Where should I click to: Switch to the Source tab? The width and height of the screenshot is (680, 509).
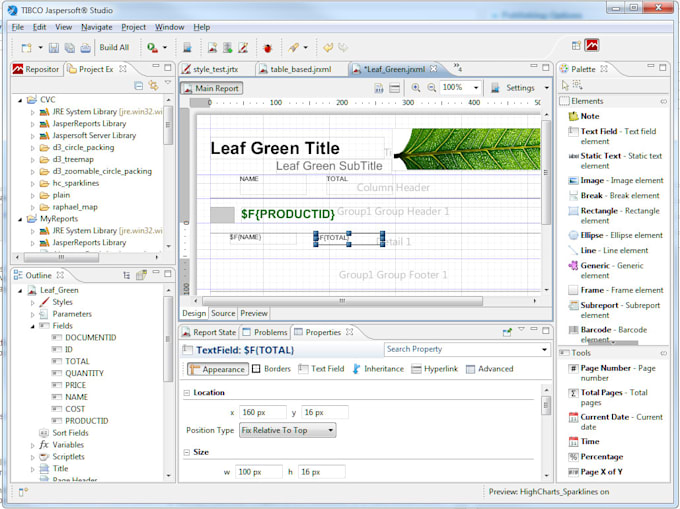coord(222,313)
